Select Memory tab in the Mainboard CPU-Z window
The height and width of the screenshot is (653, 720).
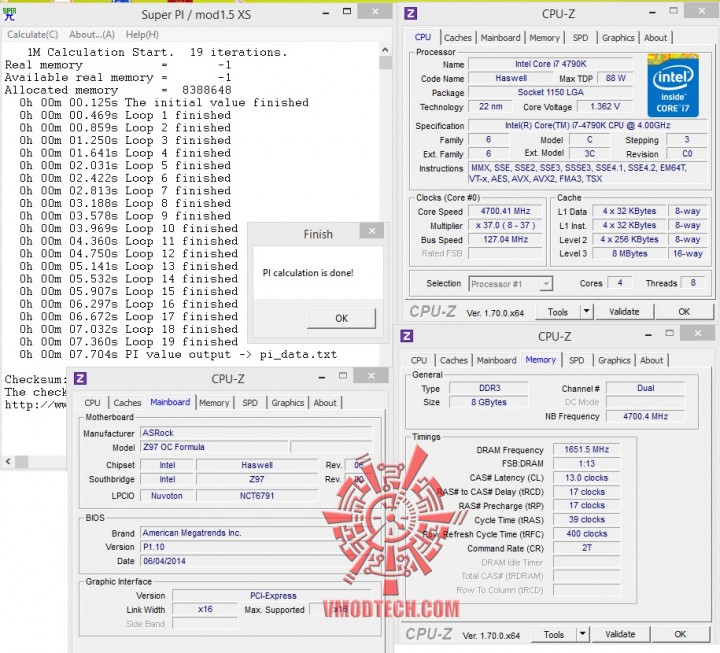214,403
